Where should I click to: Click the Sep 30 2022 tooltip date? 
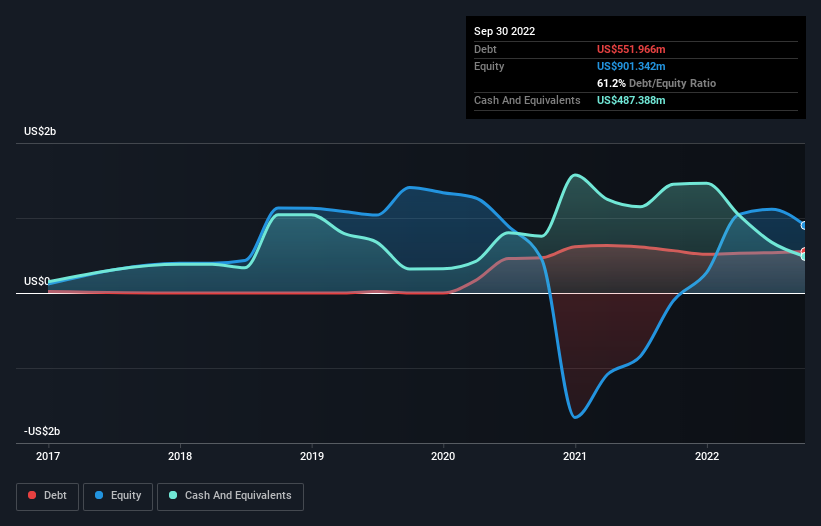(x=504, y=31)
